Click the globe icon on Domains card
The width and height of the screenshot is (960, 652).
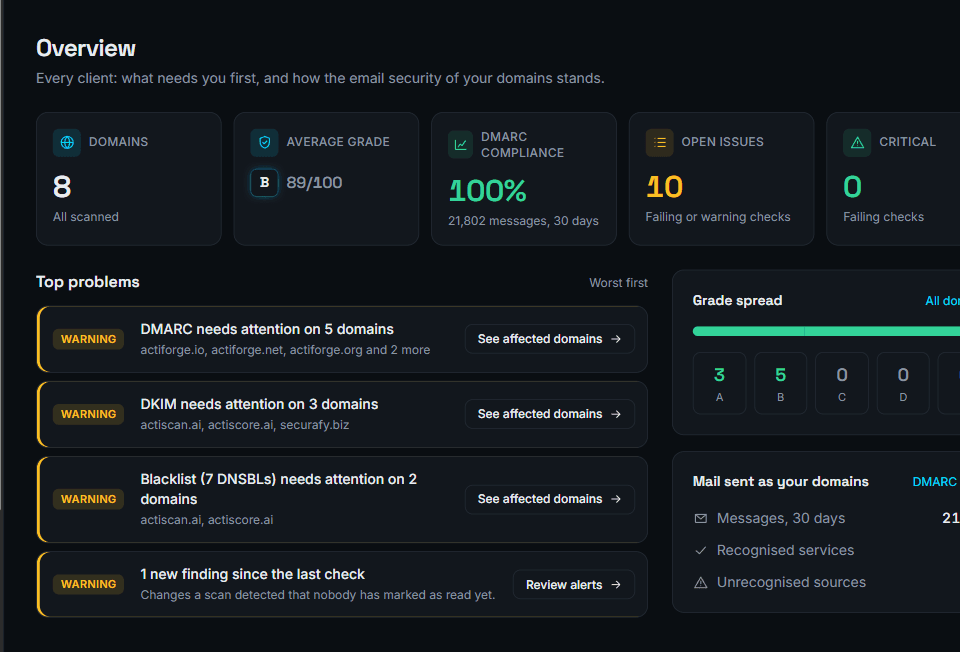point(67,142)
